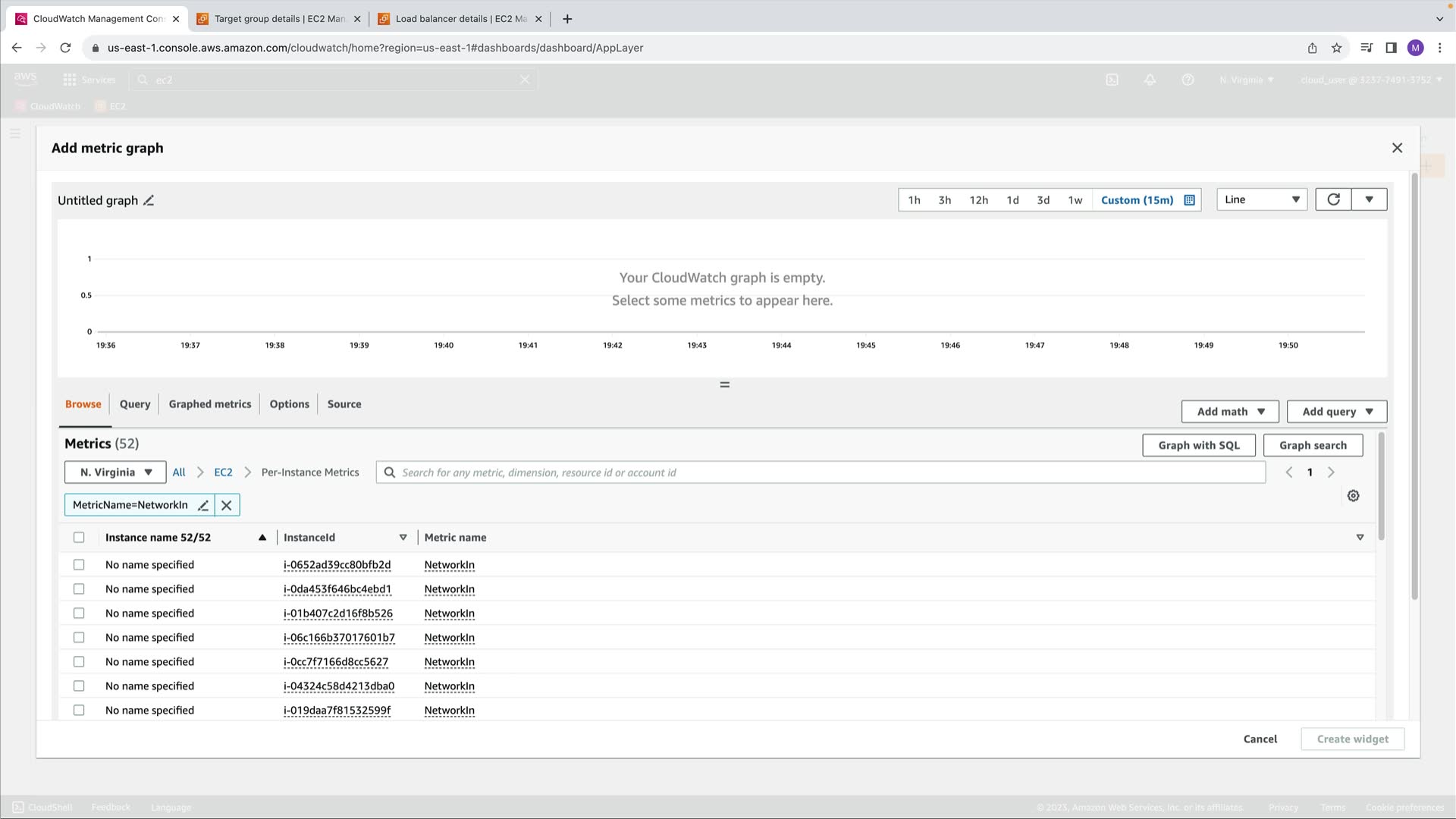The height and width of the screenshot is (819, 1456).
Task: Click the metrics table settings gear
Action: (x=1353, y=496)
